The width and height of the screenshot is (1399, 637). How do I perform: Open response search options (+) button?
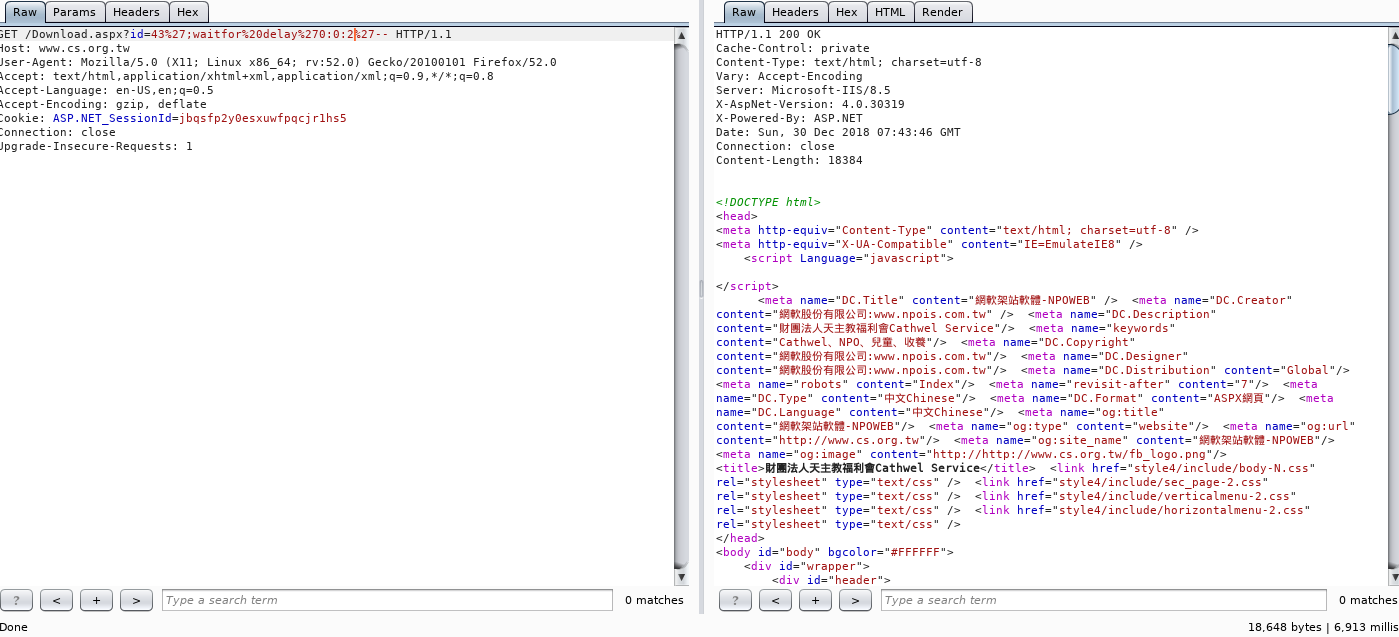pyautogui.click(x=815, y=600)
